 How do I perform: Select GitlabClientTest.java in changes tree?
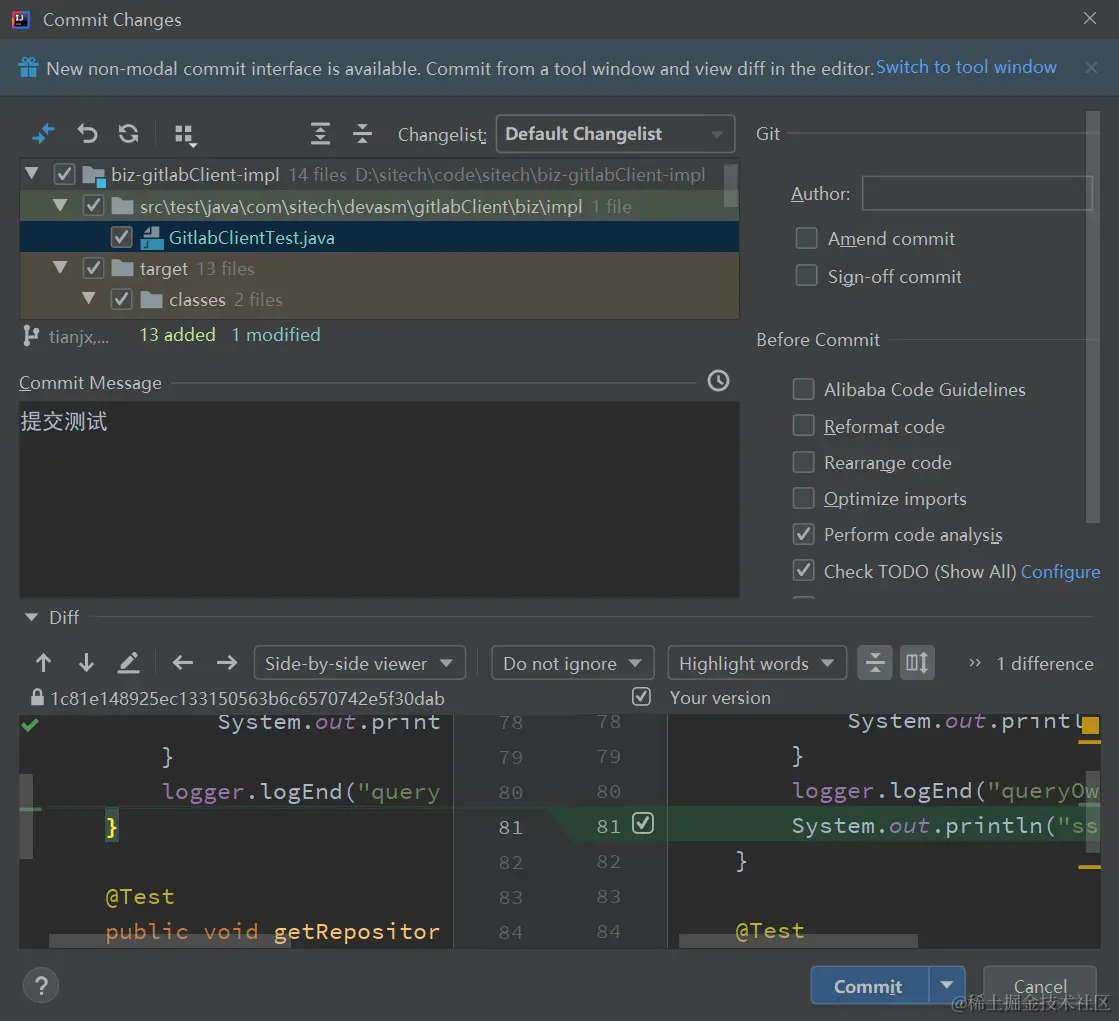pos(379,237)
